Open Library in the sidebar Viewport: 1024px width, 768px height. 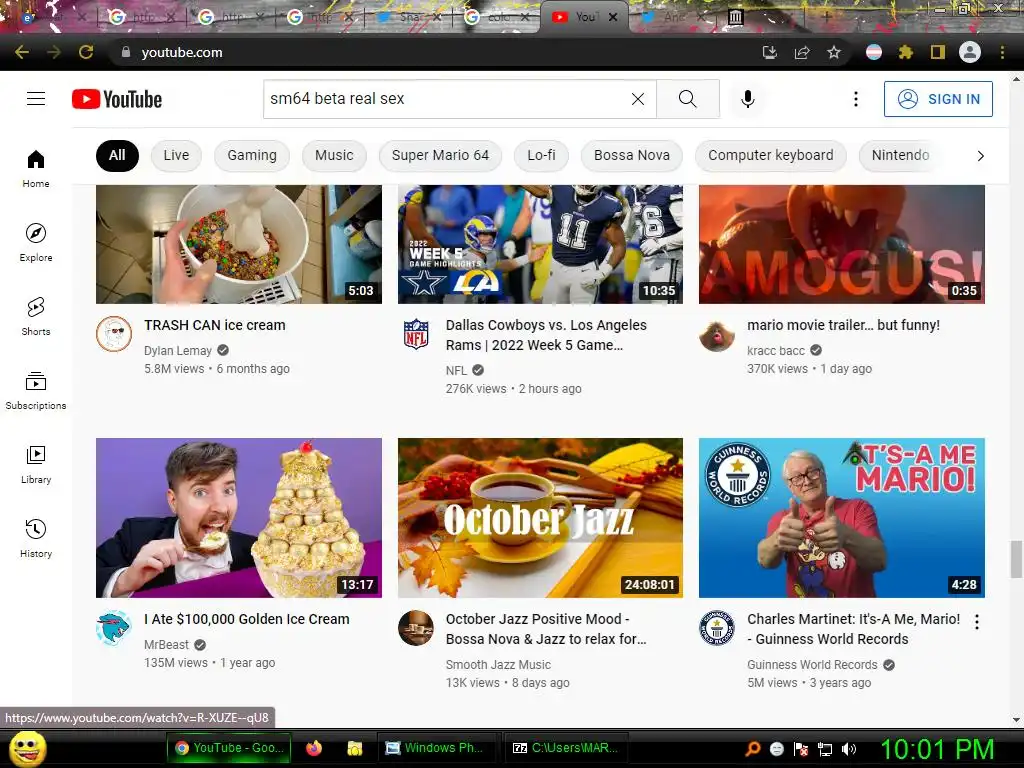(x=36, y=464)
